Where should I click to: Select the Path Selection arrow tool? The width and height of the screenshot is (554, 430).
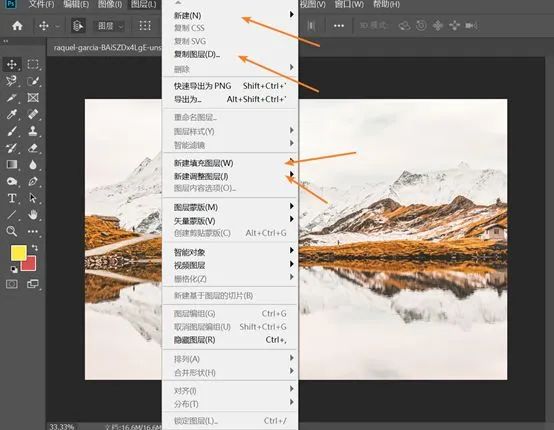(33, 198)
